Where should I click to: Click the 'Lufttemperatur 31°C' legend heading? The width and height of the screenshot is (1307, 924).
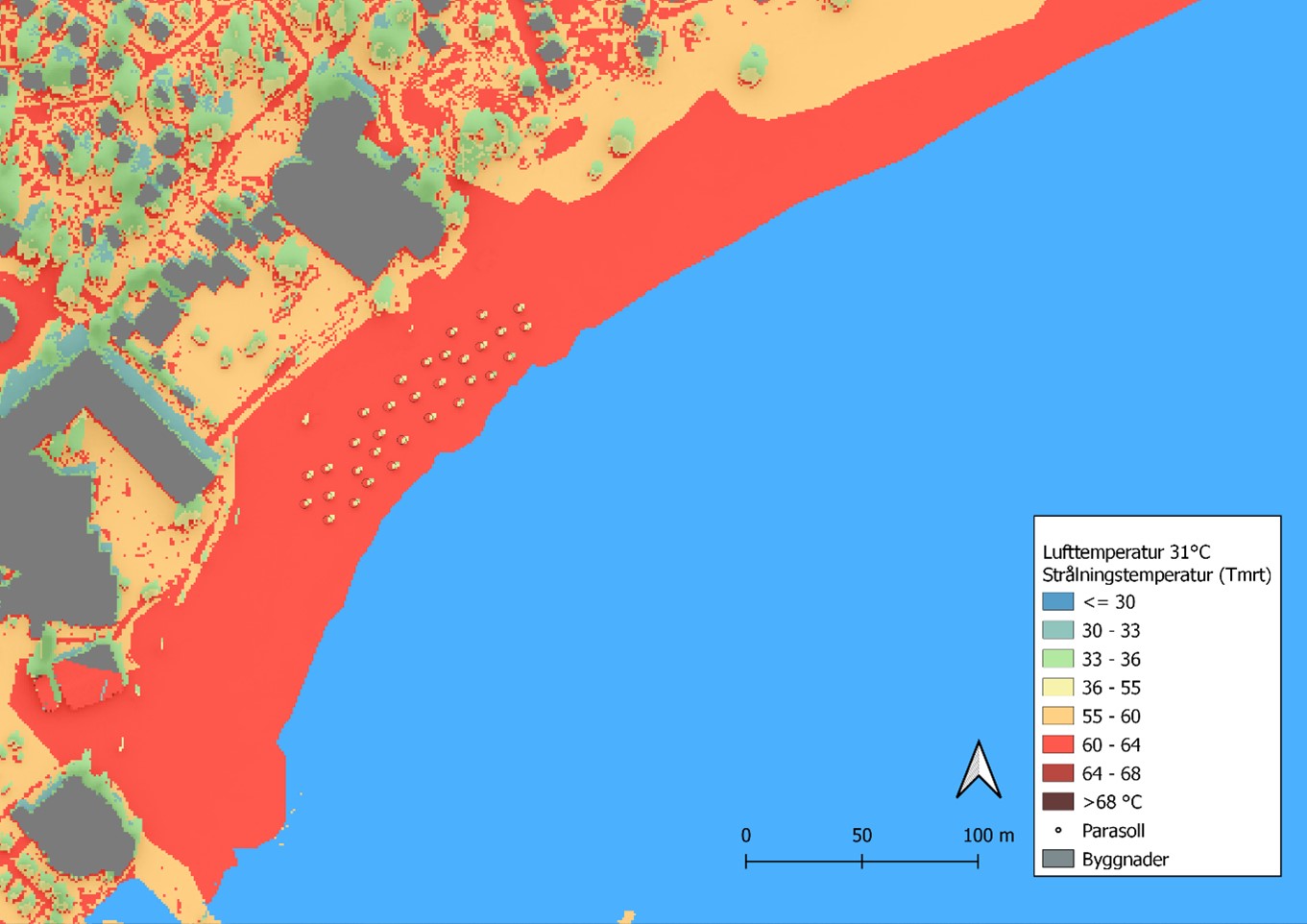[1126, 552]
